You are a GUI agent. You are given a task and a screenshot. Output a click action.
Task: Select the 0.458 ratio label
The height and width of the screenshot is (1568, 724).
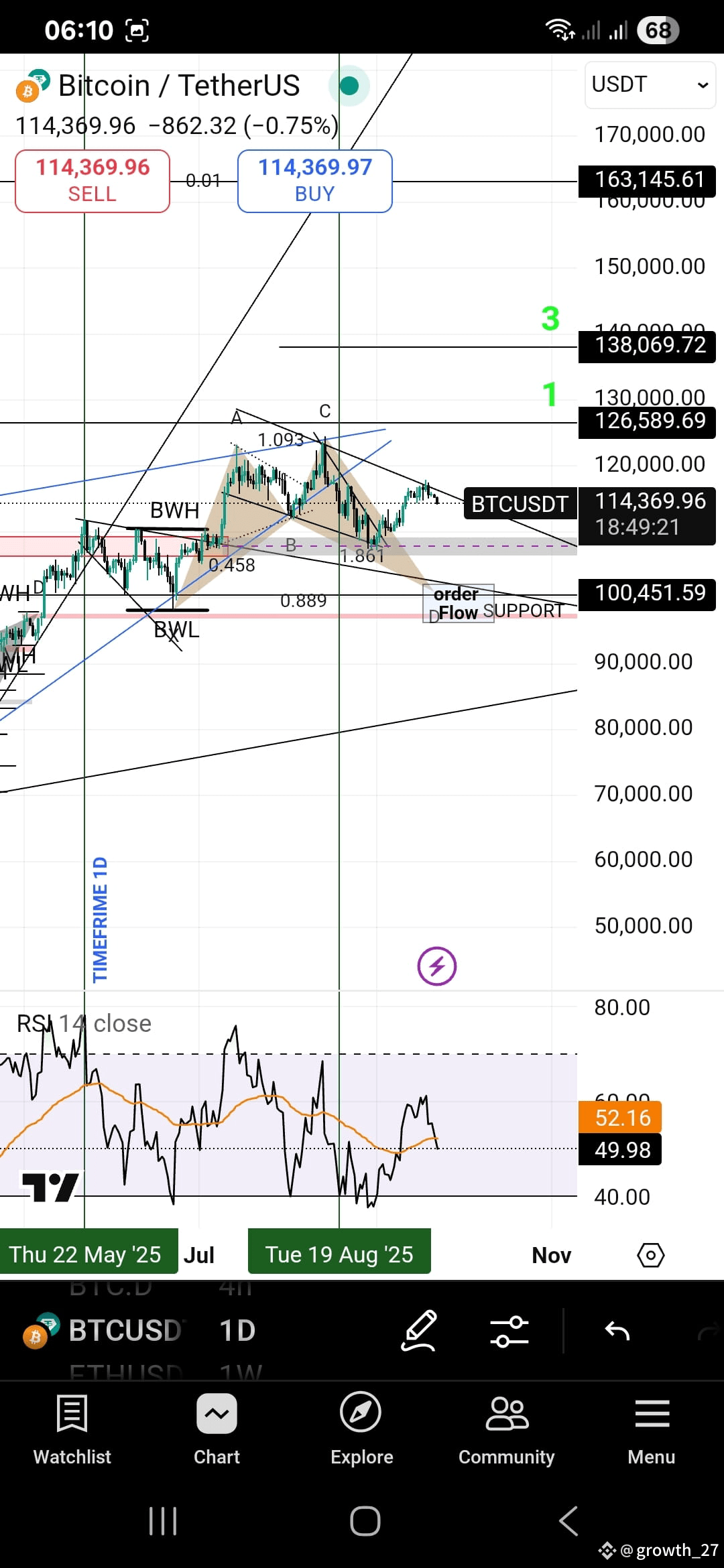pyautogui.click(x=232, y=566)
